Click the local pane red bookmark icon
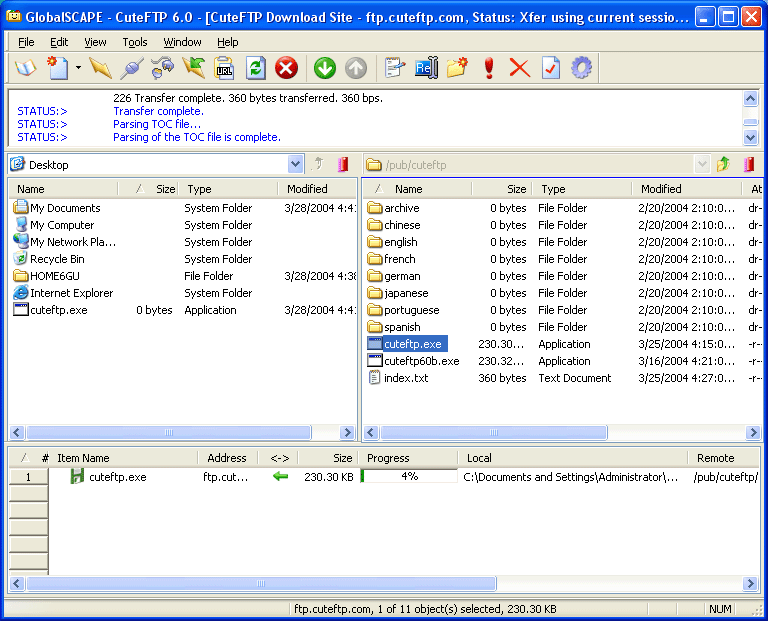The width and height of the screenshot is (768, 621). [x=343, y=164]
